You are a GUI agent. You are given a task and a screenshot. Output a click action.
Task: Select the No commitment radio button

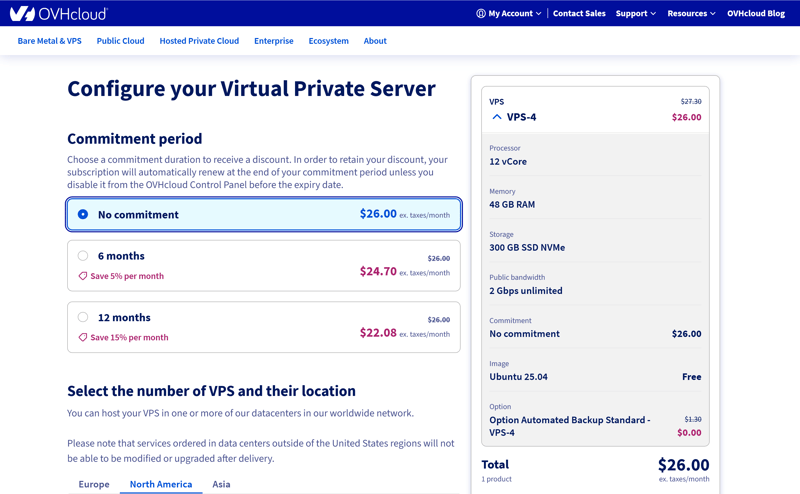83,214
